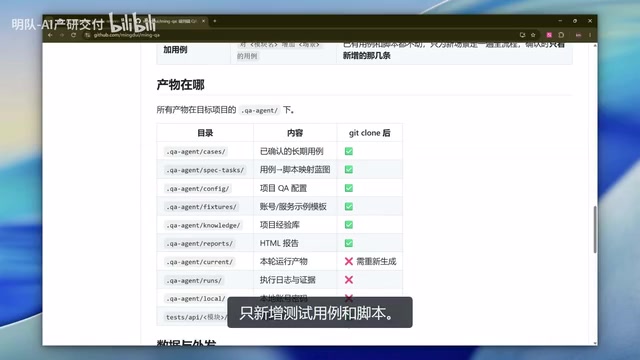Click the .qa-agent/spec-tasks/ cell

point(205,170)
